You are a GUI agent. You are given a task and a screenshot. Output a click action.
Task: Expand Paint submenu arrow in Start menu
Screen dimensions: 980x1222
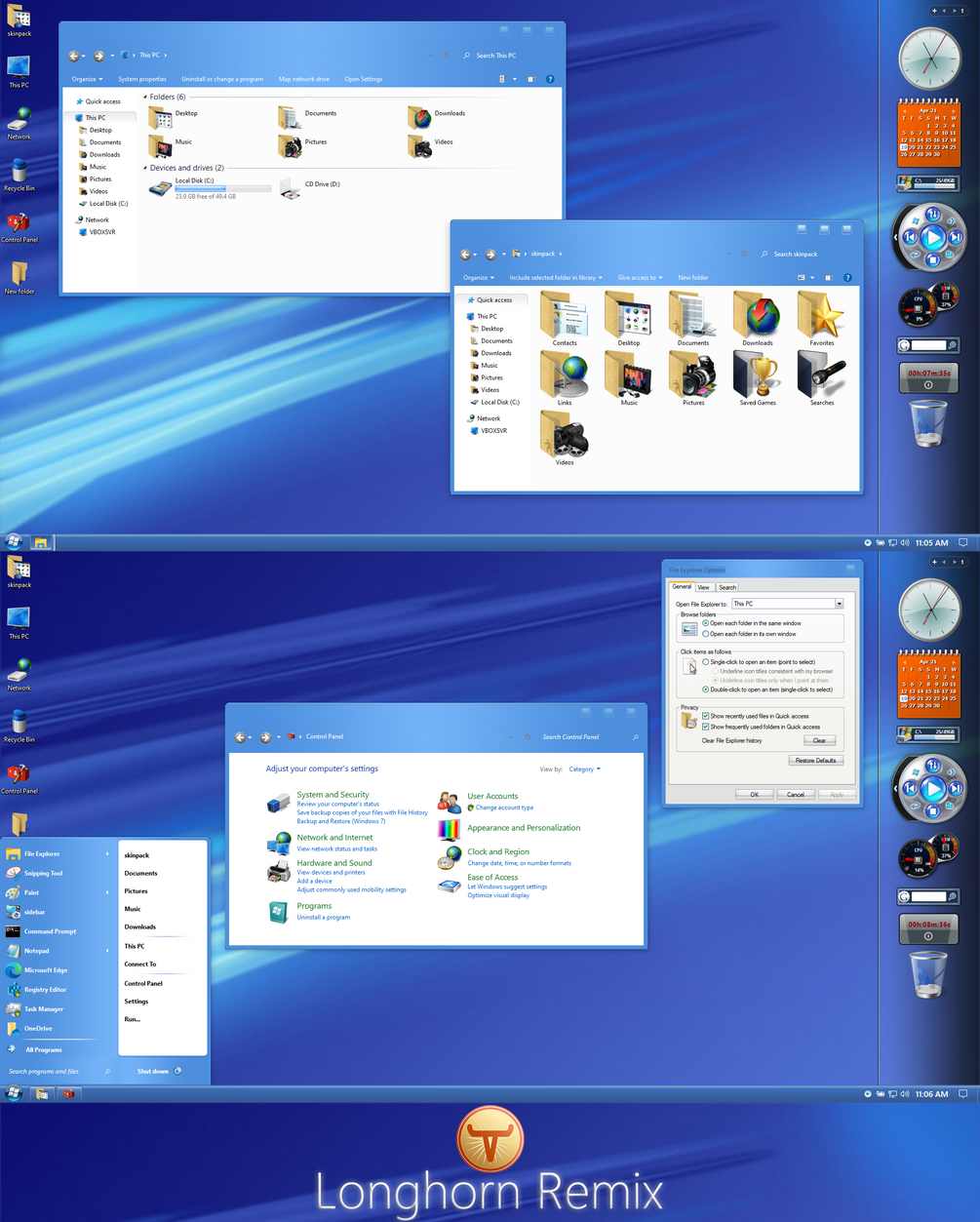(107, 892)
